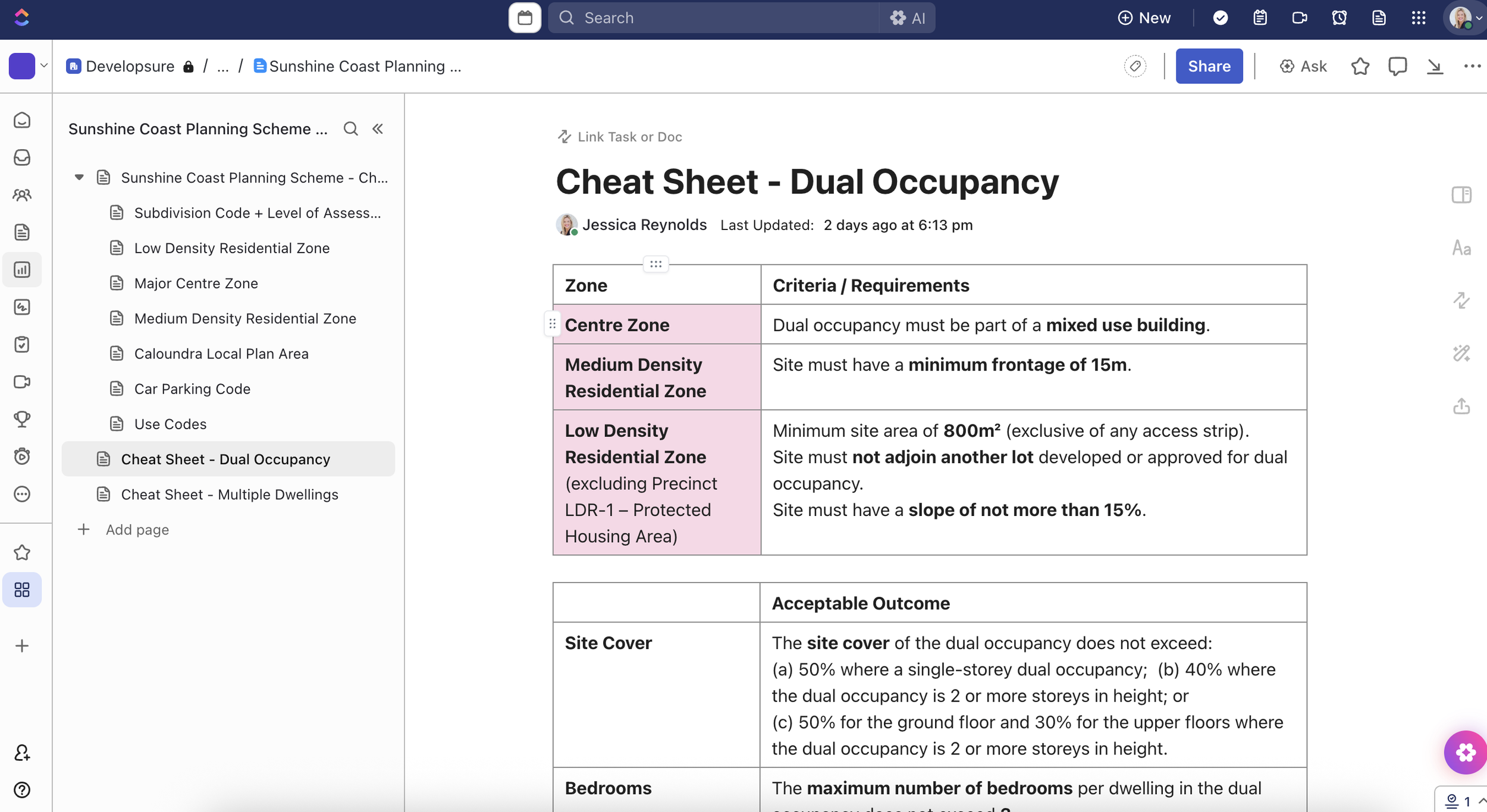Open workspace switcher dropdown arrow
1487x812 pixels.
pyautogui.click(x=44, y=66)
